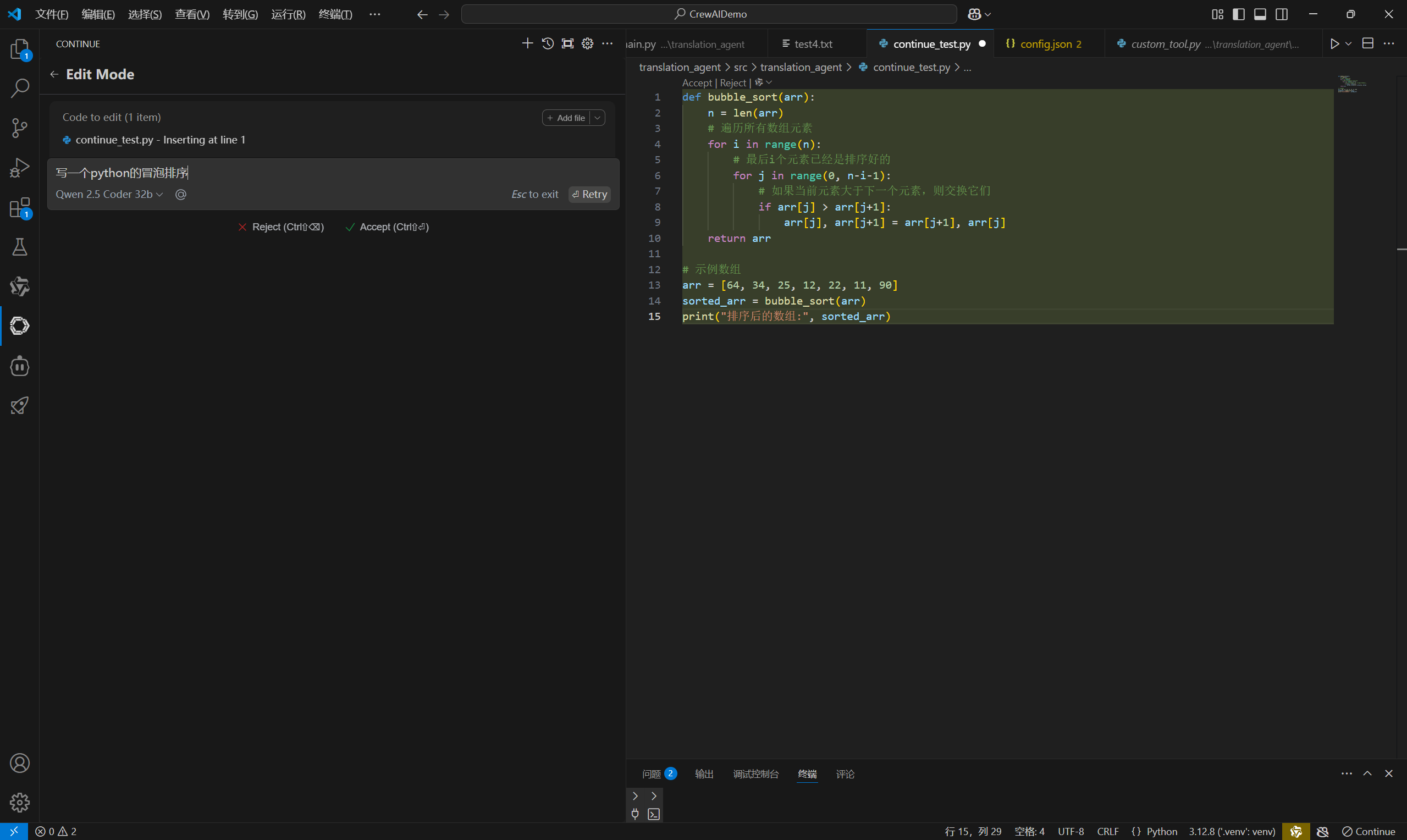This screenshot has width=1407, height=840.
Task: Open the Run and Debug view
Action: [x=20, y=168]
